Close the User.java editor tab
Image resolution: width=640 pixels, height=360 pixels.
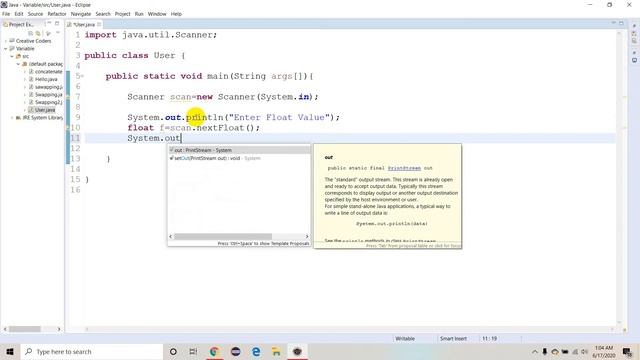point(99,24)
